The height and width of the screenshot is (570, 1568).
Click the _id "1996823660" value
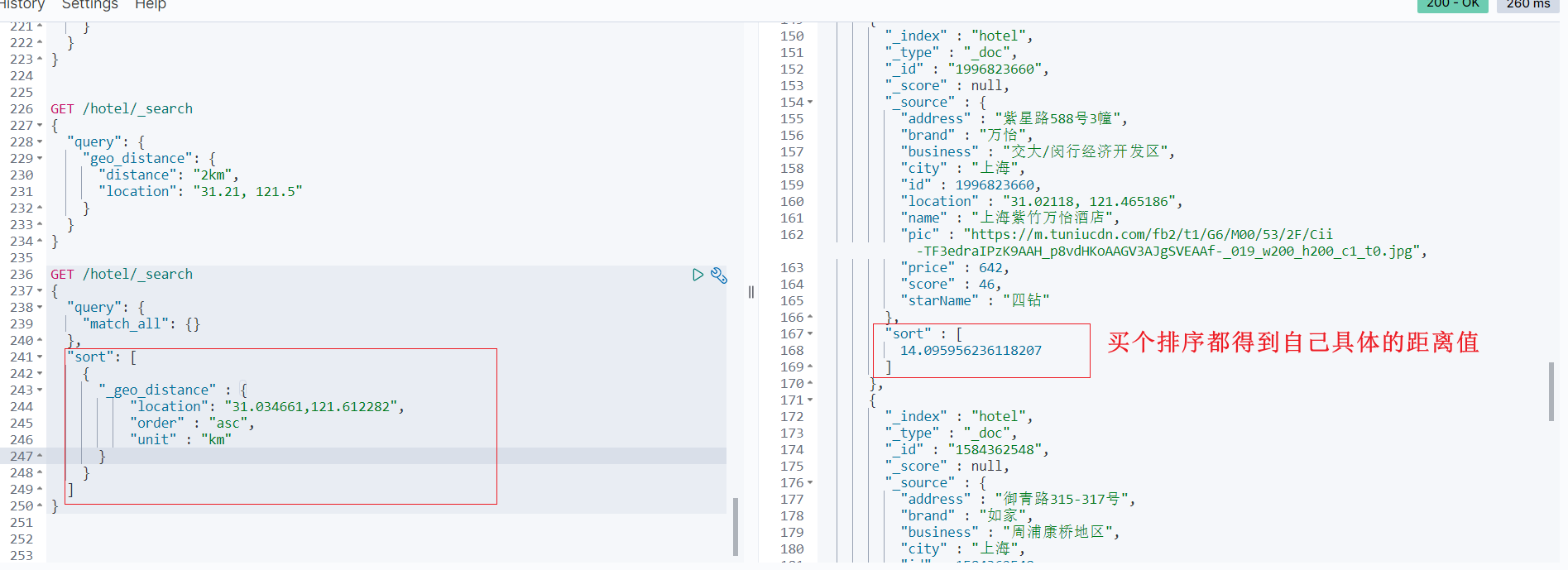pyautogui.click(x=995, y=69)
